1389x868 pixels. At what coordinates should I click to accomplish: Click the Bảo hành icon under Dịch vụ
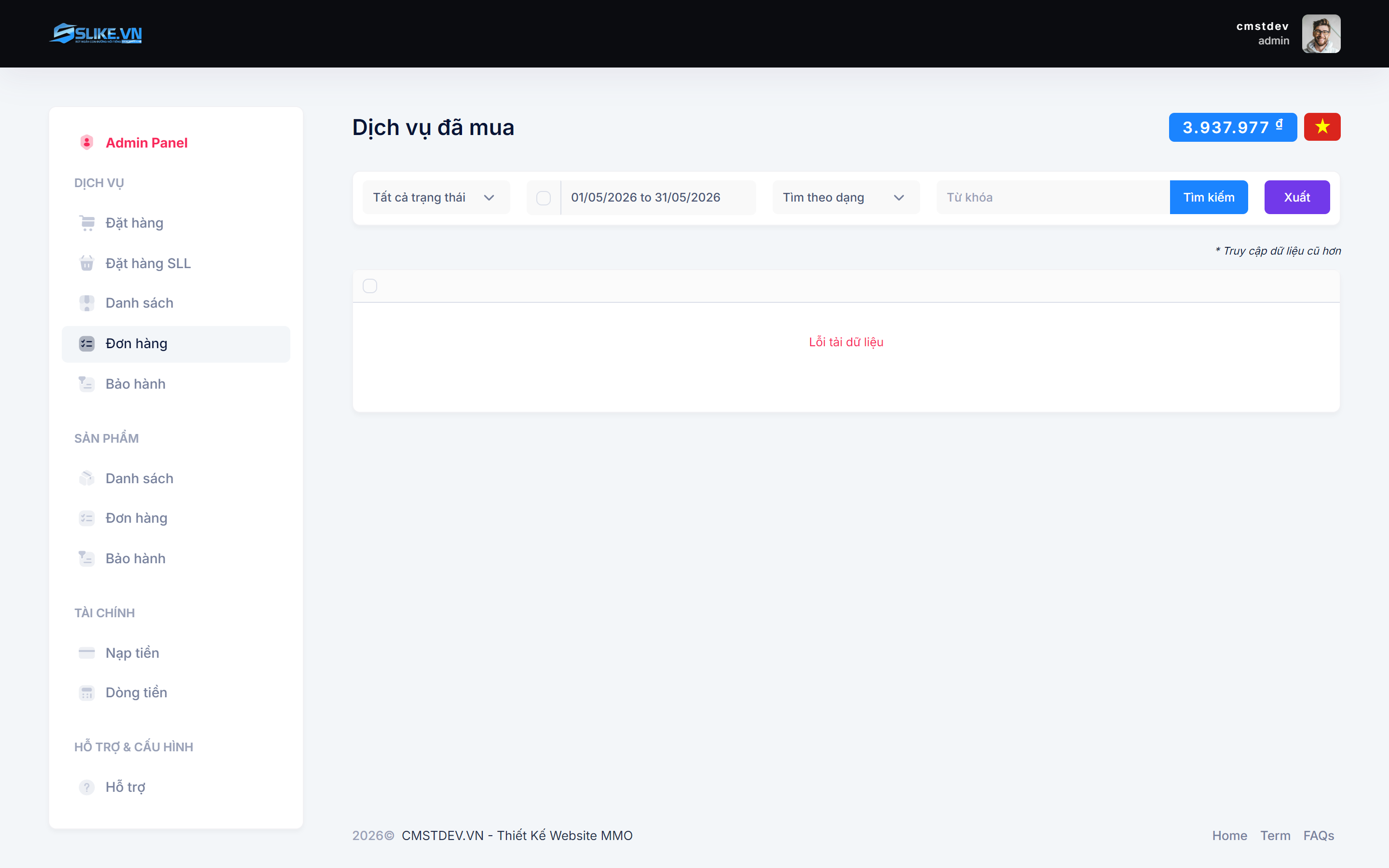[87, 383]
